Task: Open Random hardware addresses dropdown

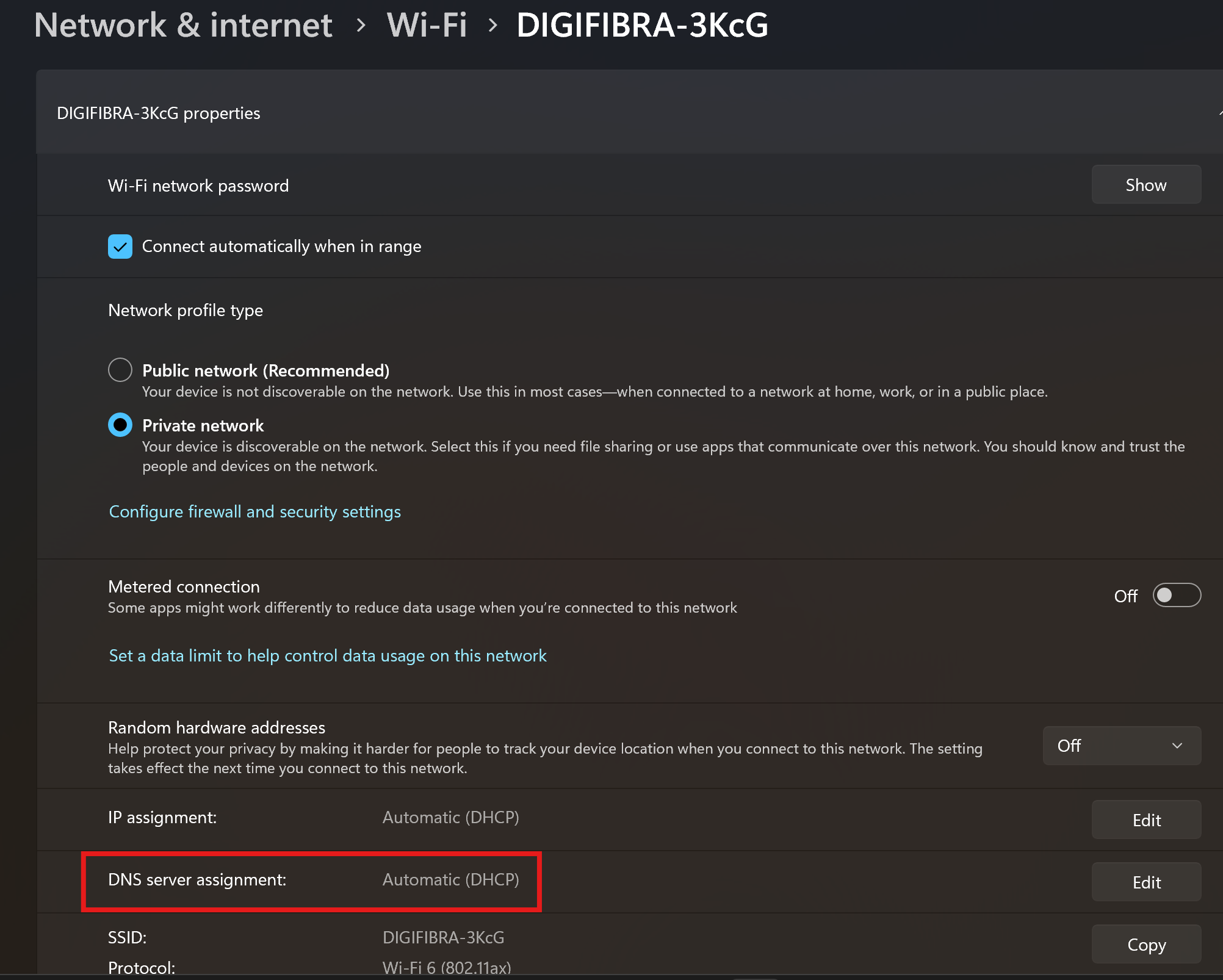Action: pyautogui.click(x=1121, y=746)
